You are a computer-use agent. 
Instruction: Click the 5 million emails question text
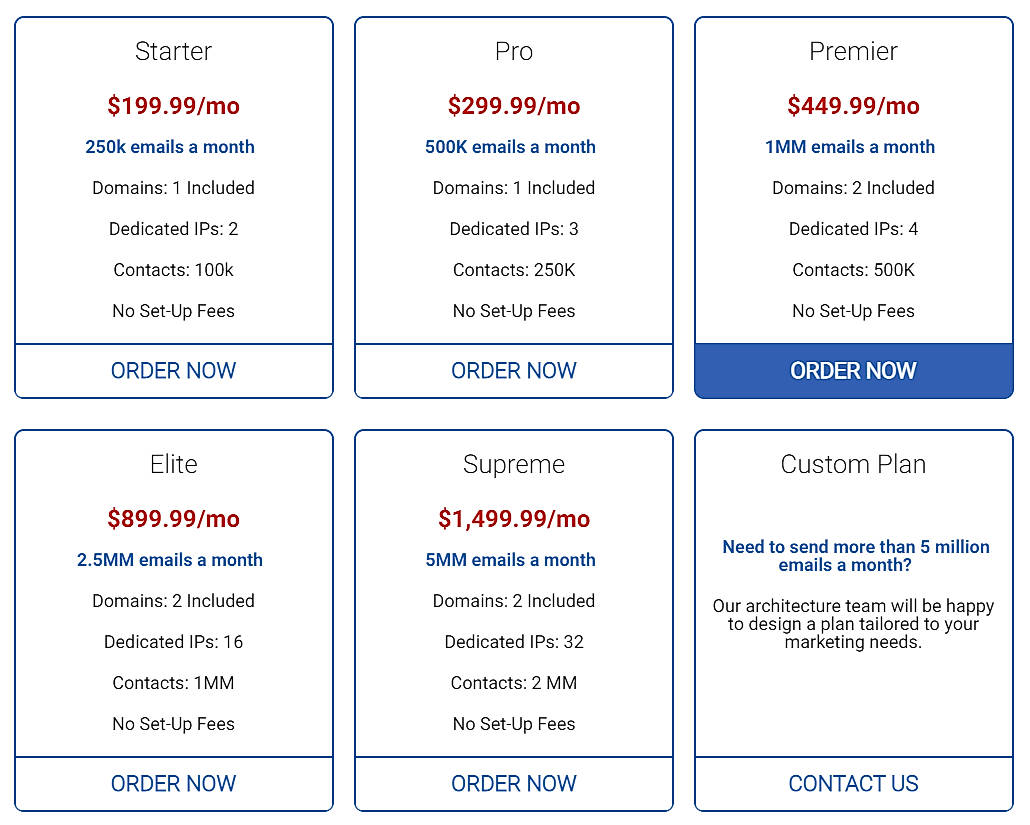tap(853, 556)
